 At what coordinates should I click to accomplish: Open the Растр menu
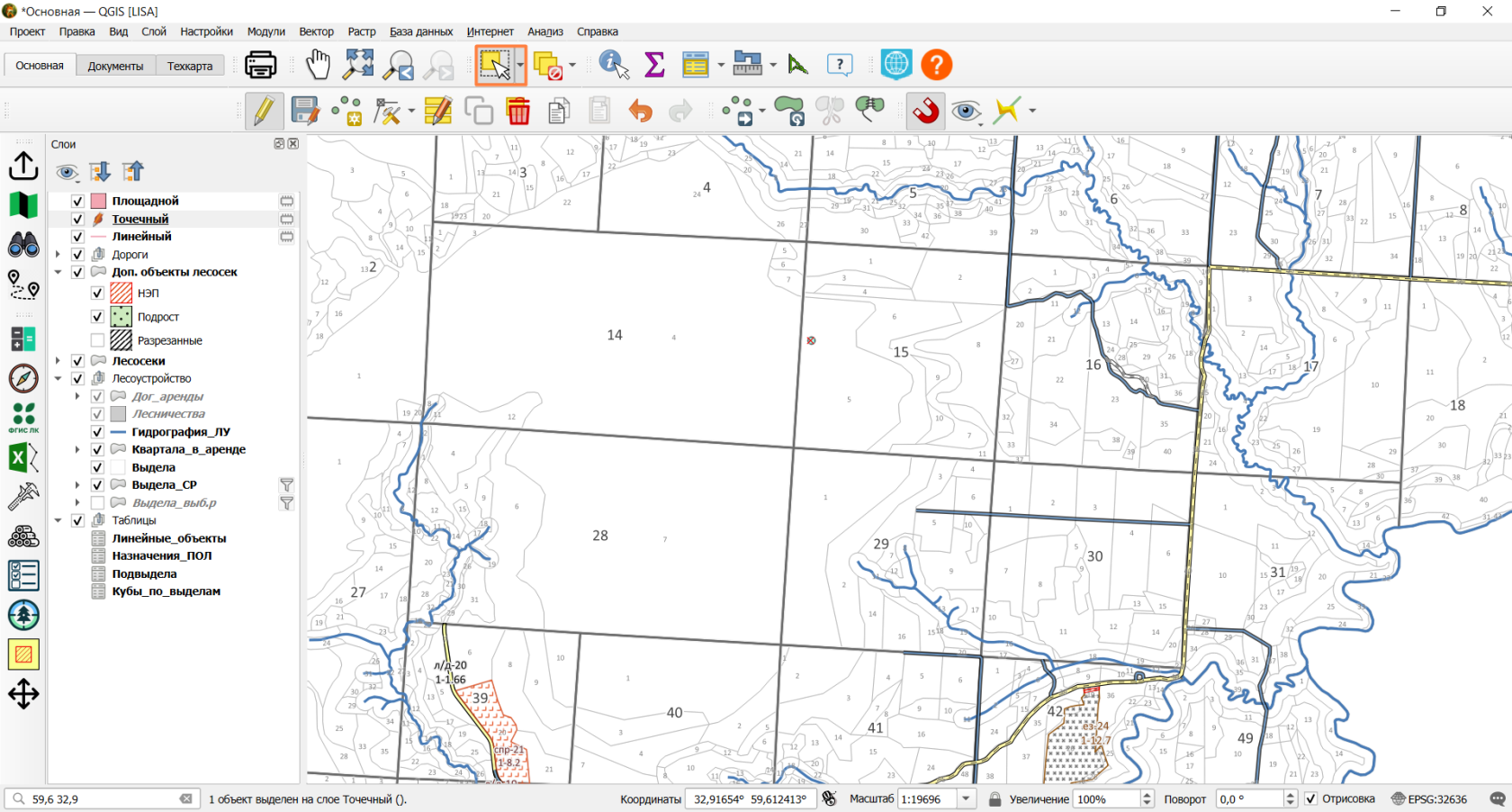[362, 32]
